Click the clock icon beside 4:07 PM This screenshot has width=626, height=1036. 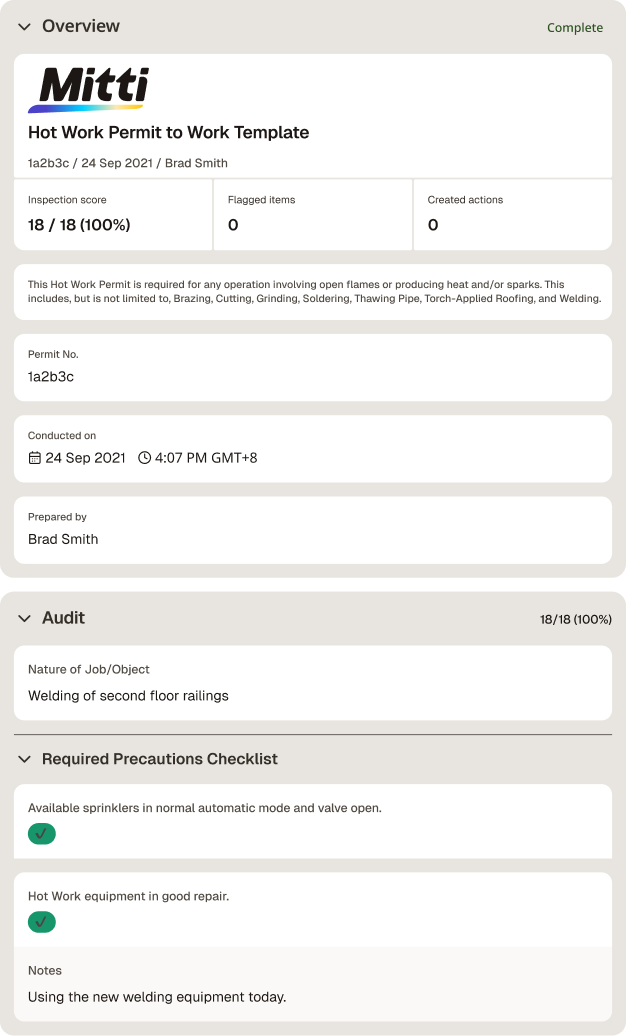(144, 458)
